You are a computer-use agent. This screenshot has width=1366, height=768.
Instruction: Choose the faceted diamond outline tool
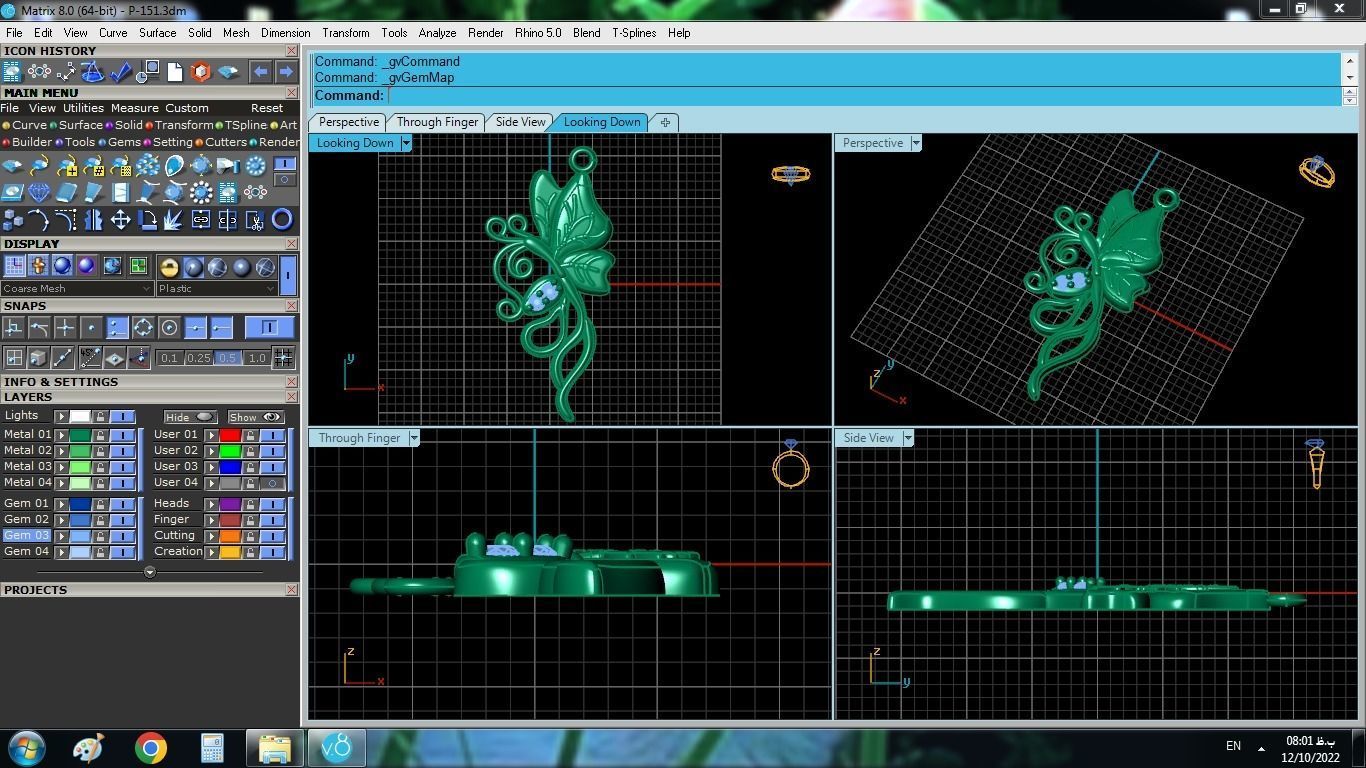[x=39, y=191]
